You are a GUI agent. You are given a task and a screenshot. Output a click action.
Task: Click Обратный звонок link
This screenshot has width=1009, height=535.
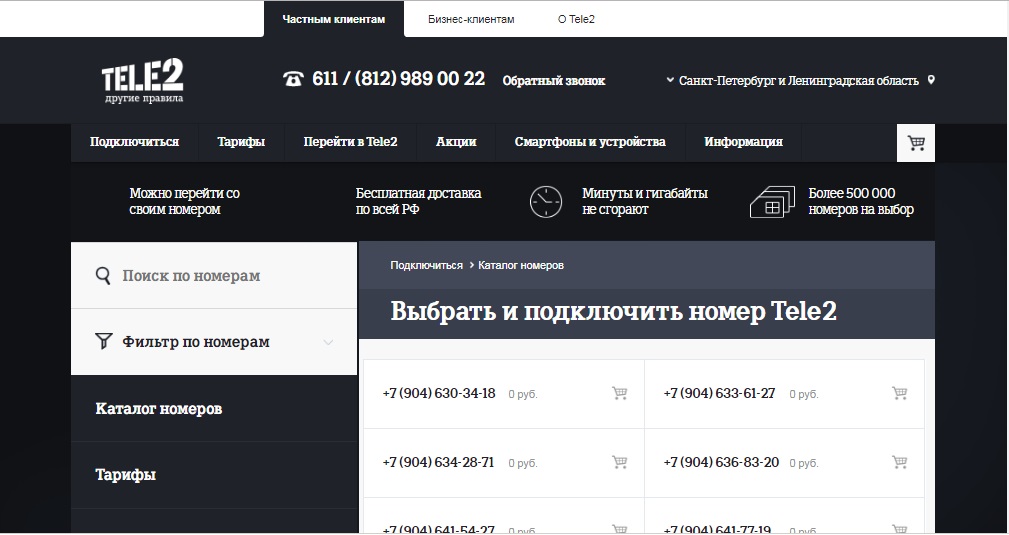553,80
